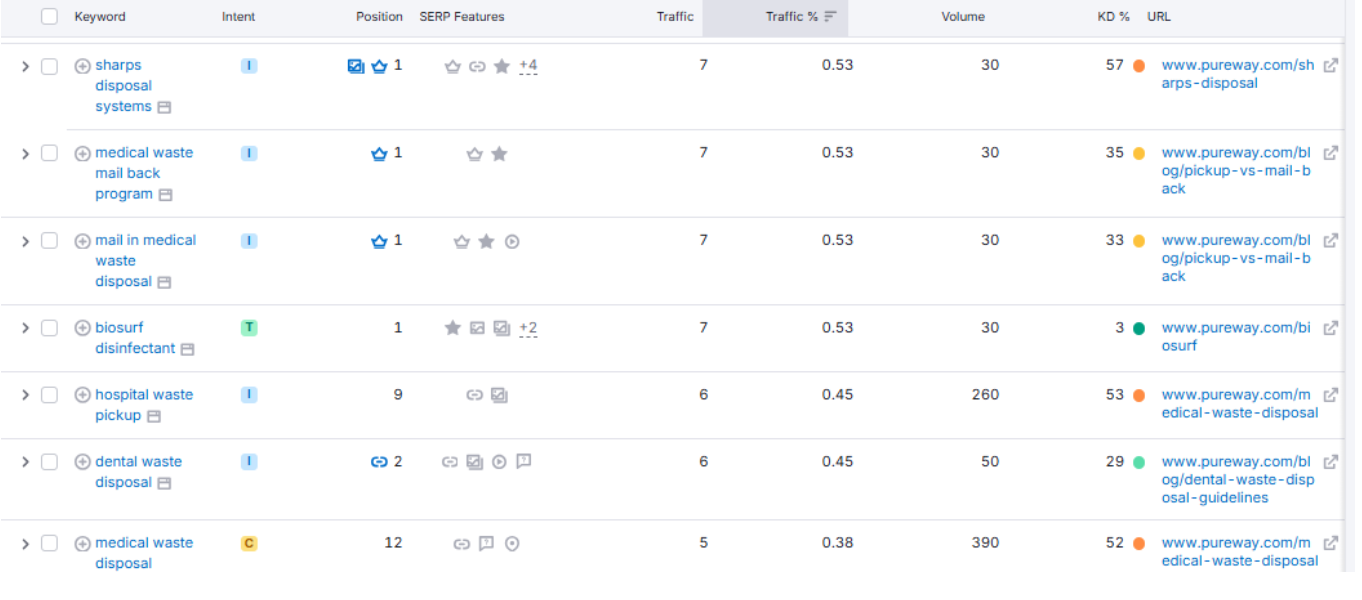Screen dimensions: 1362x600
Task: Click sitelinks icon beside dental waste disposal position
Action: click(379, 462)
